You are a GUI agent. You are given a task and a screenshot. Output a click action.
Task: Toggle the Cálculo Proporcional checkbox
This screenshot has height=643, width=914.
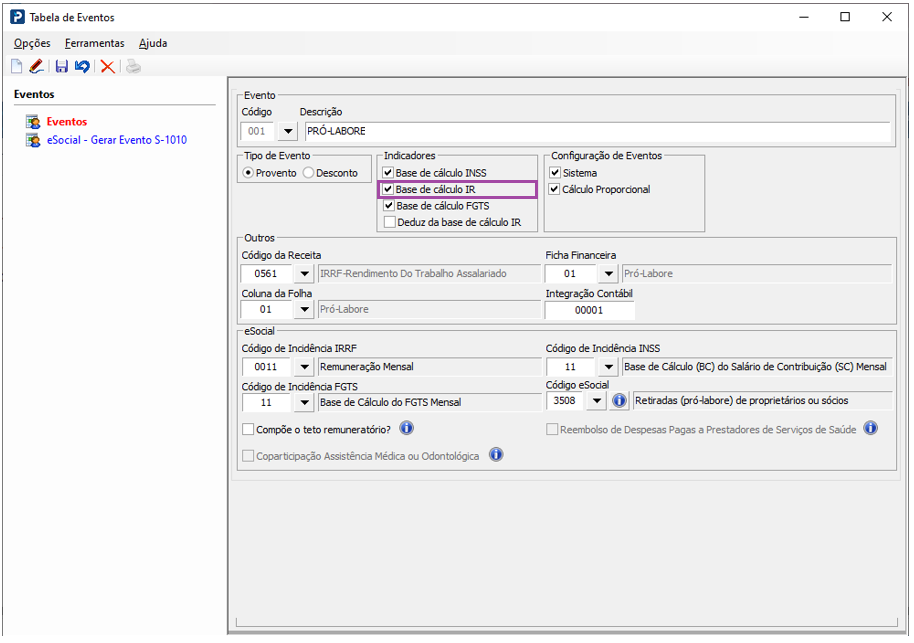point(555,189)
